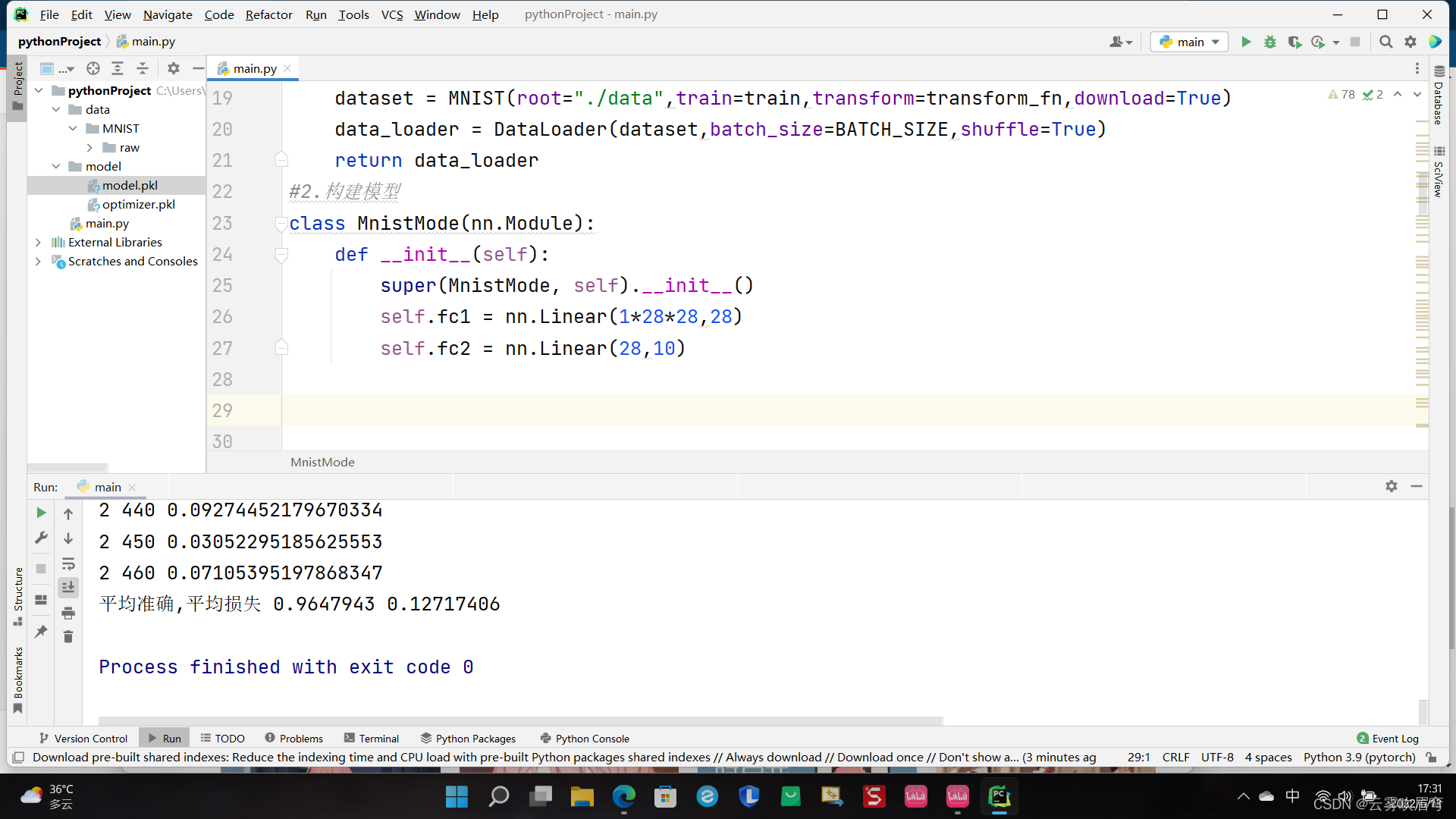Image resolution: width=1456 pixels, height=819 pixels.
Task: Toggle scroll to end in console
Action: click(x=68, y=588)
